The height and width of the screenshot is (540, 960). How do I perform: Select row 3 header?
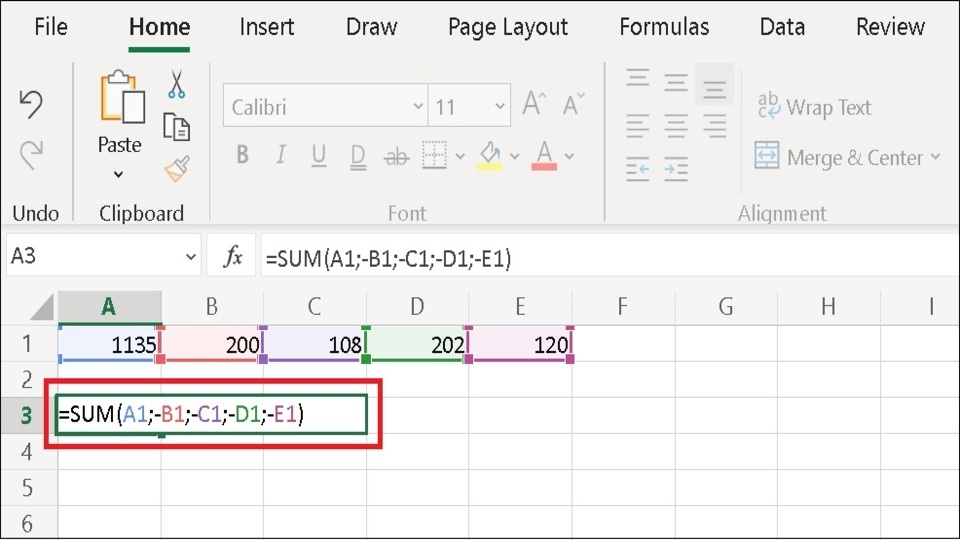(28, 415)
